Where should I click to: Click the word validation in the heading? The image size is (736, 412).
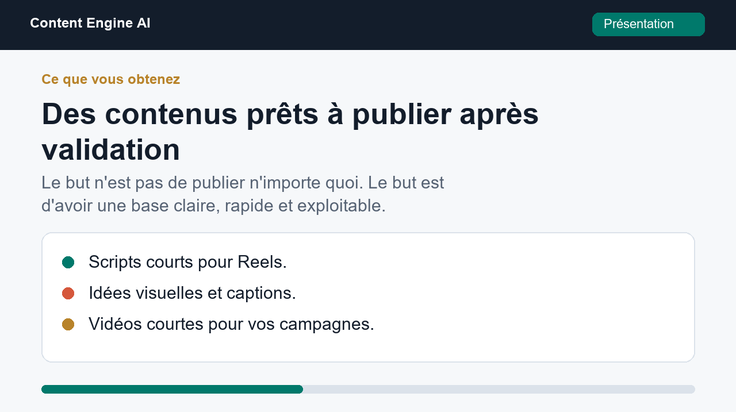111,150
